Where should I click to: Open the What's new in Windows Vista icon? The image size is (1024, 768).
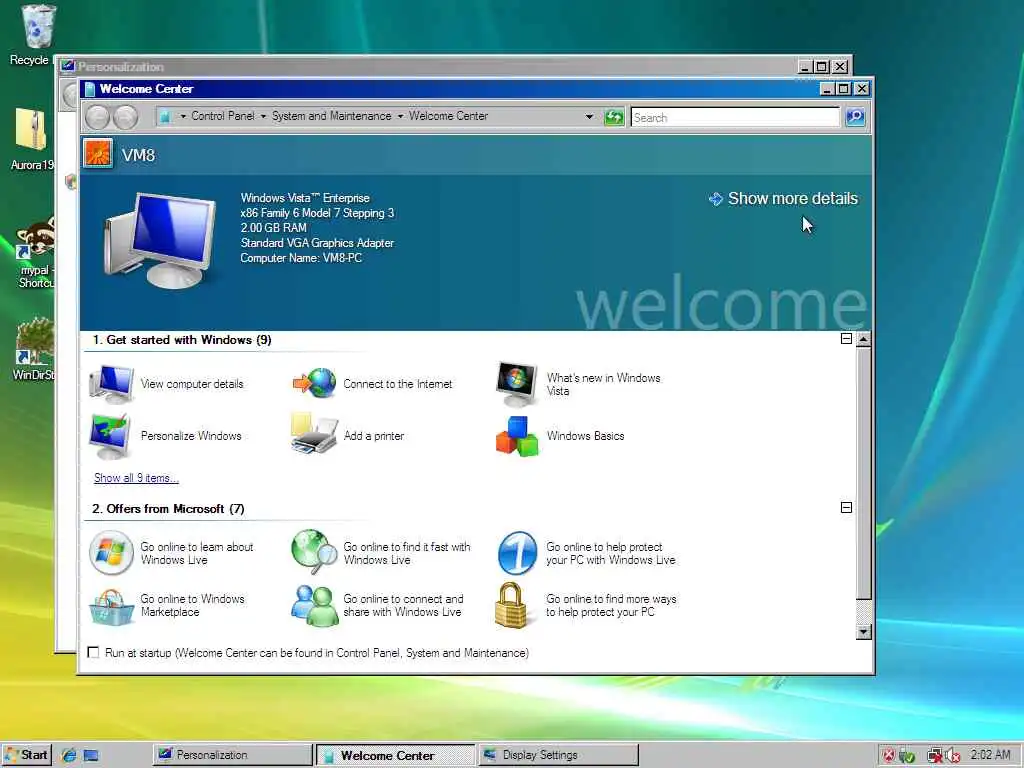pos(517,384)
